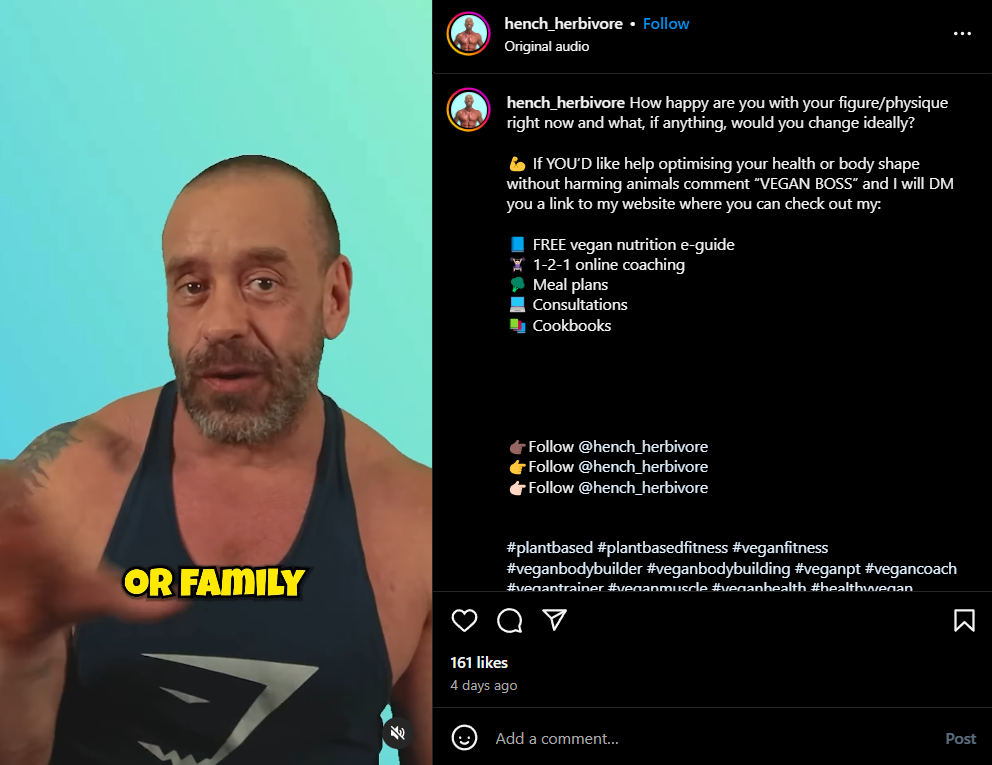
Task: Click the hench_herbivore username in header
Action: click(563, 24)
